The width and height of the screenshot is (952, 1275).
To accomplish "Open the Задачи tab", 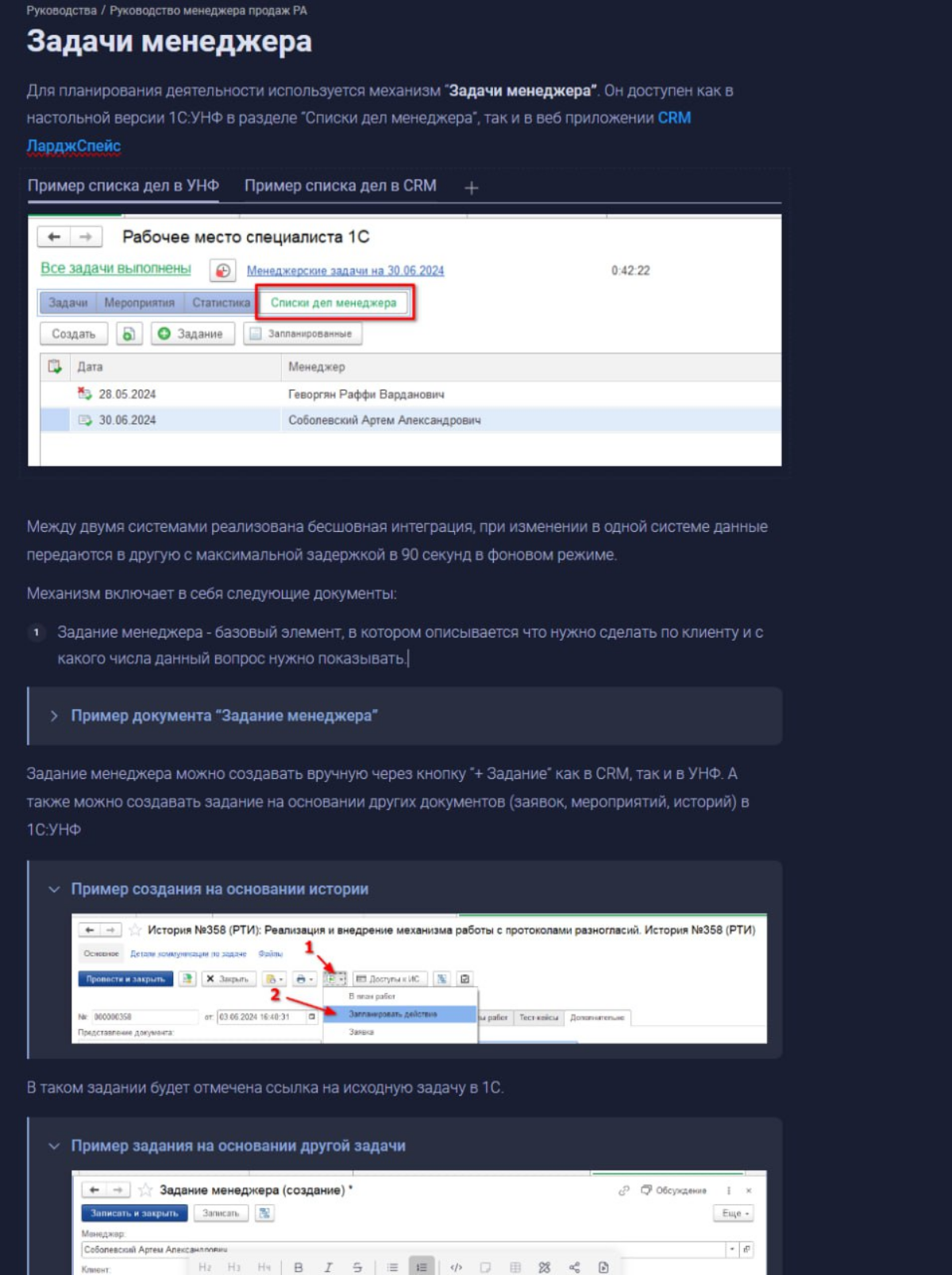I will point(67,302).
